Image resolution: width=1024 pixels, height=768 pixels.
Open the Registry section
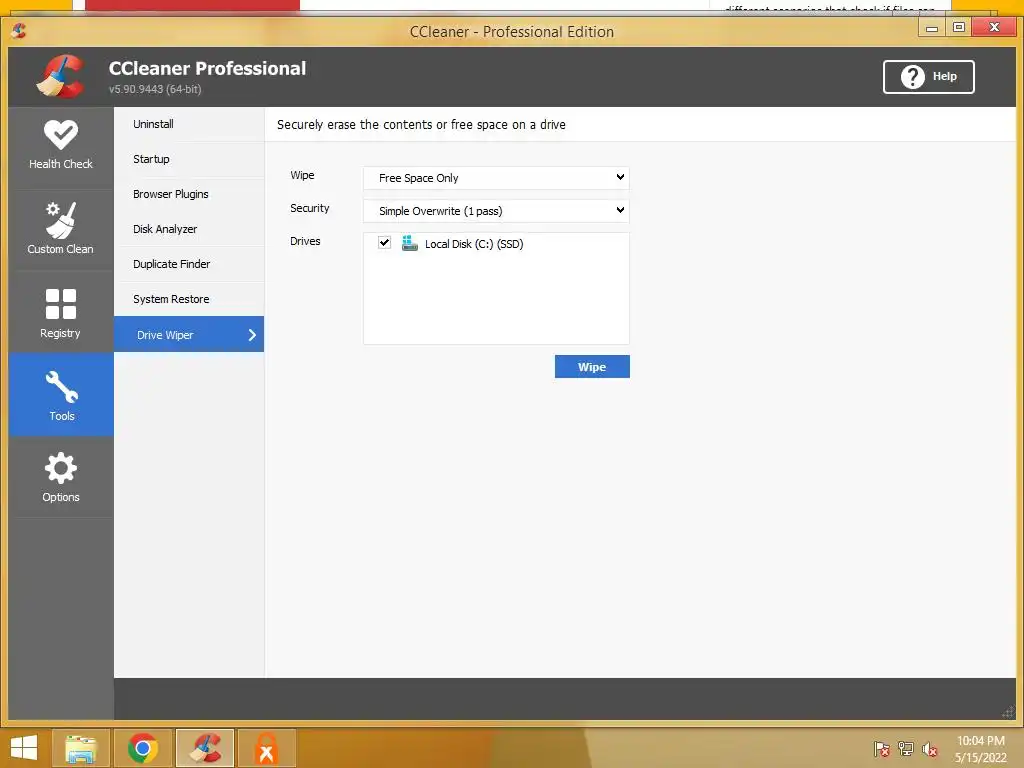tap(61, 313)
